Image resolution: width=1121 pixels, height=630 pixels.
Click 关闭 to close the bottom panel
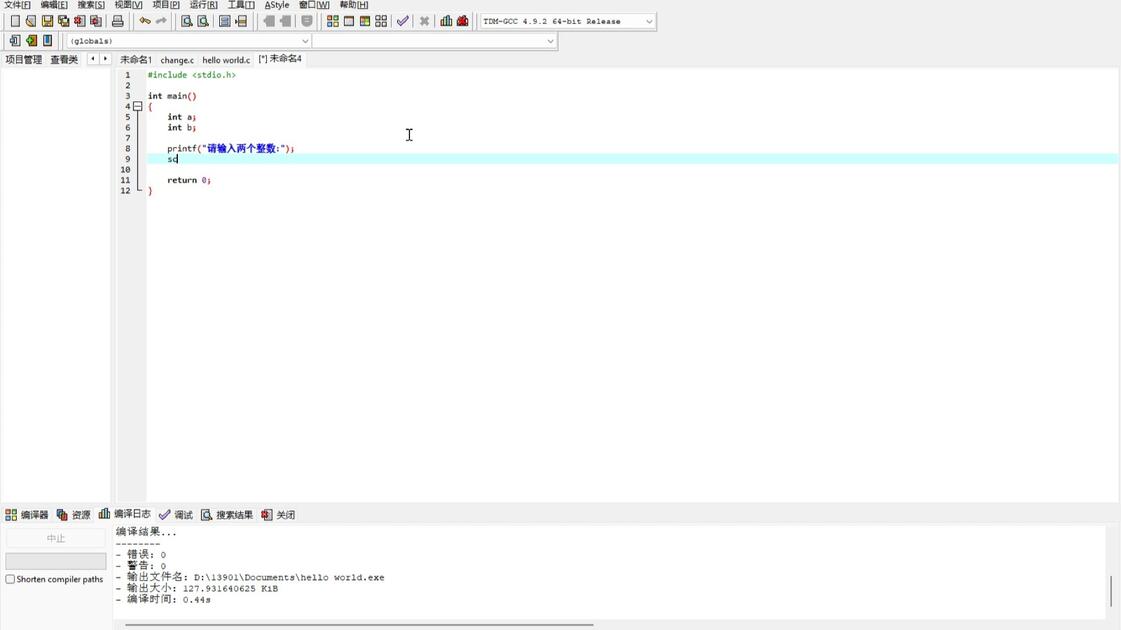[x=278, y=515]
